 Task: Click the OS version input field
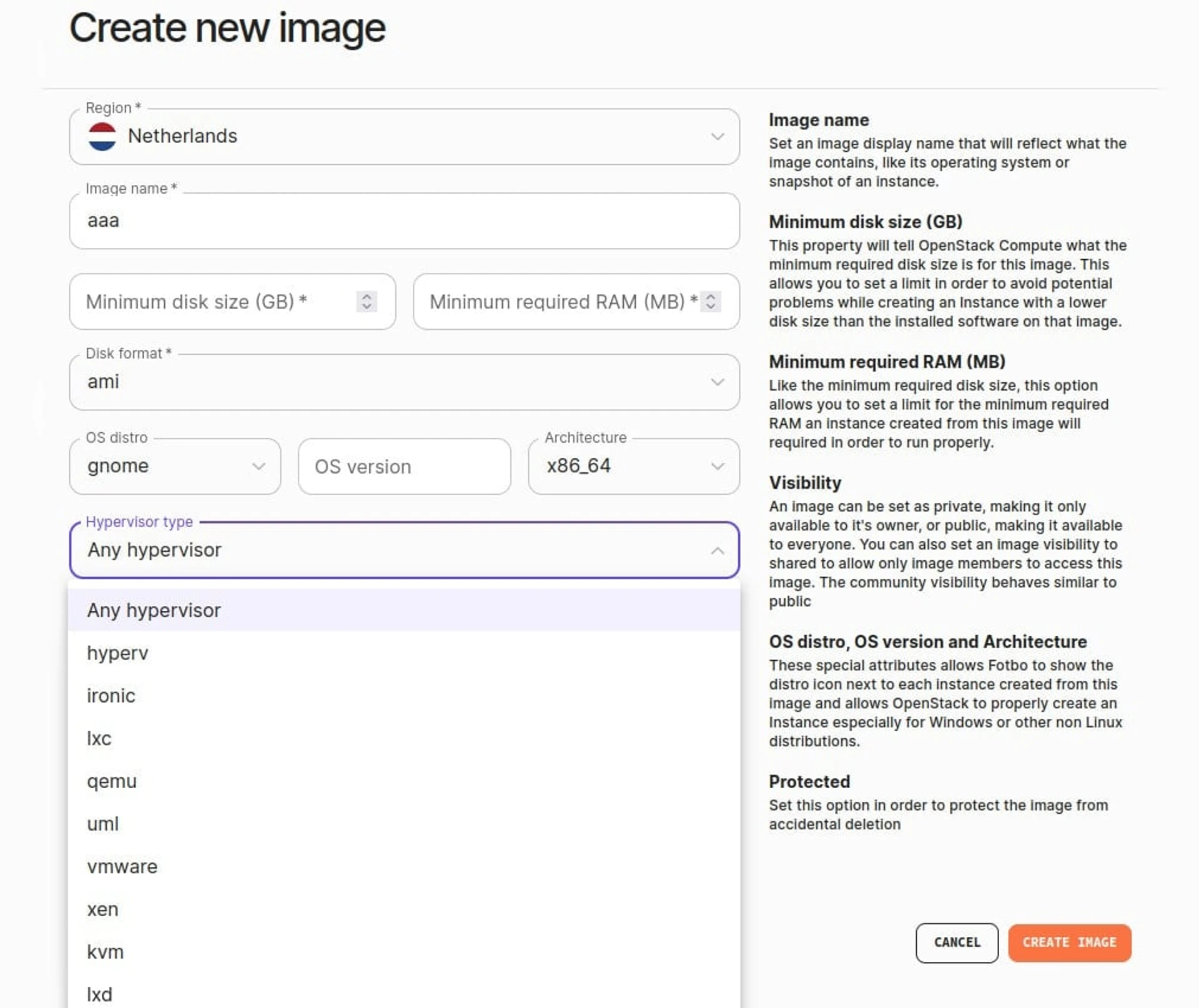pos(405,467)
